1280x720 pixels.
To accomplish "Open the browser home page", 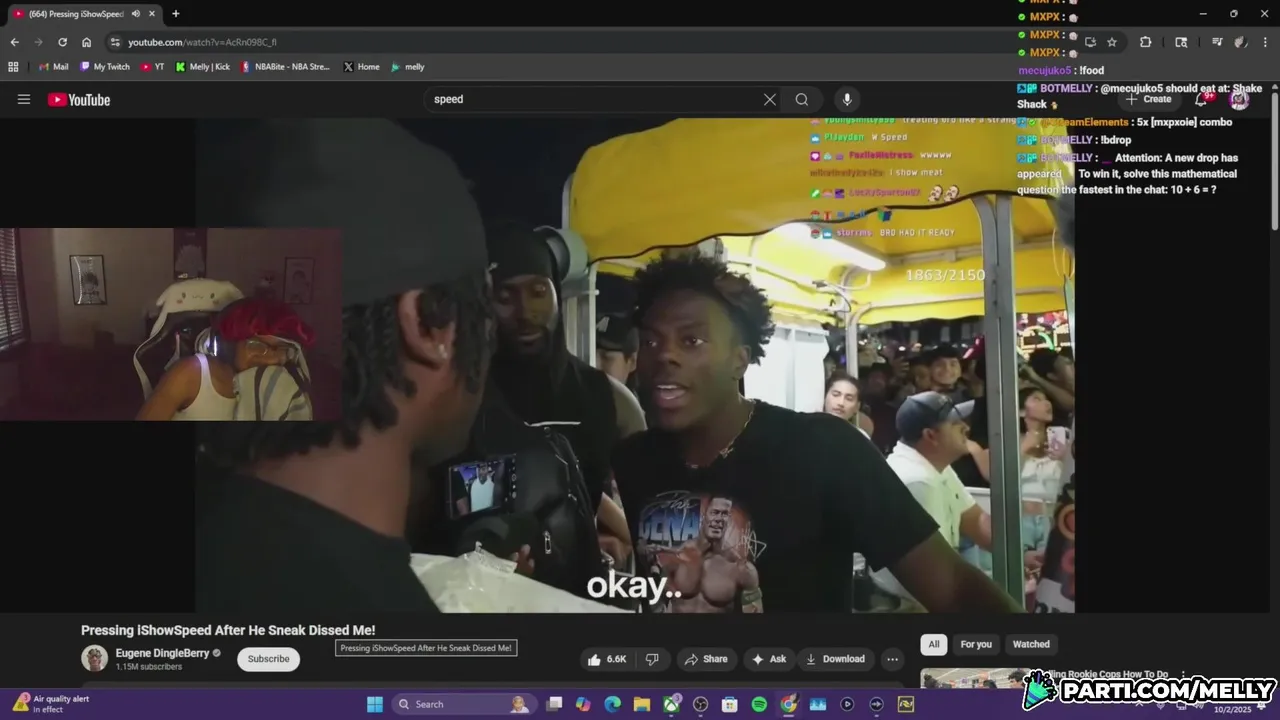I will (x=86, y=42).
